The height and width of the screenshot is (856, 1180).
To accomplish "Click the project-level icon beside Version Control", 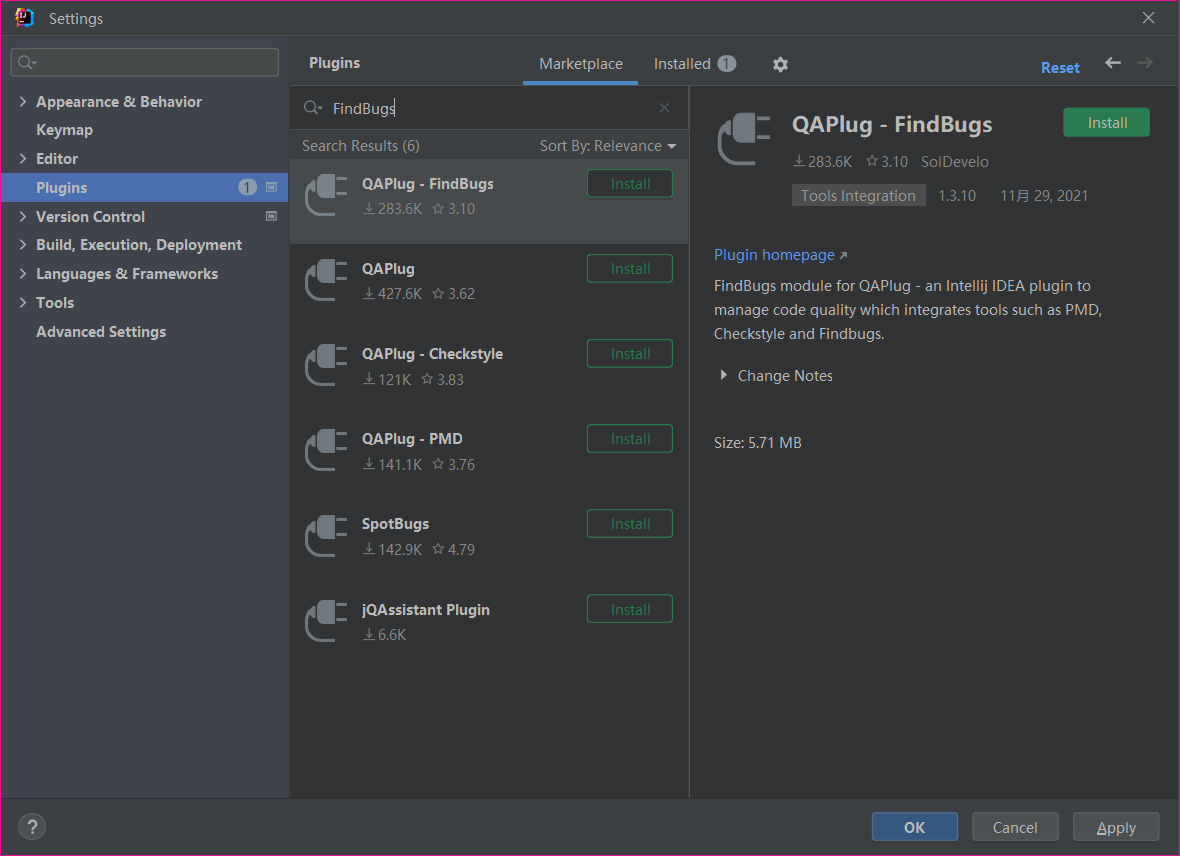I will coord(272,216).
